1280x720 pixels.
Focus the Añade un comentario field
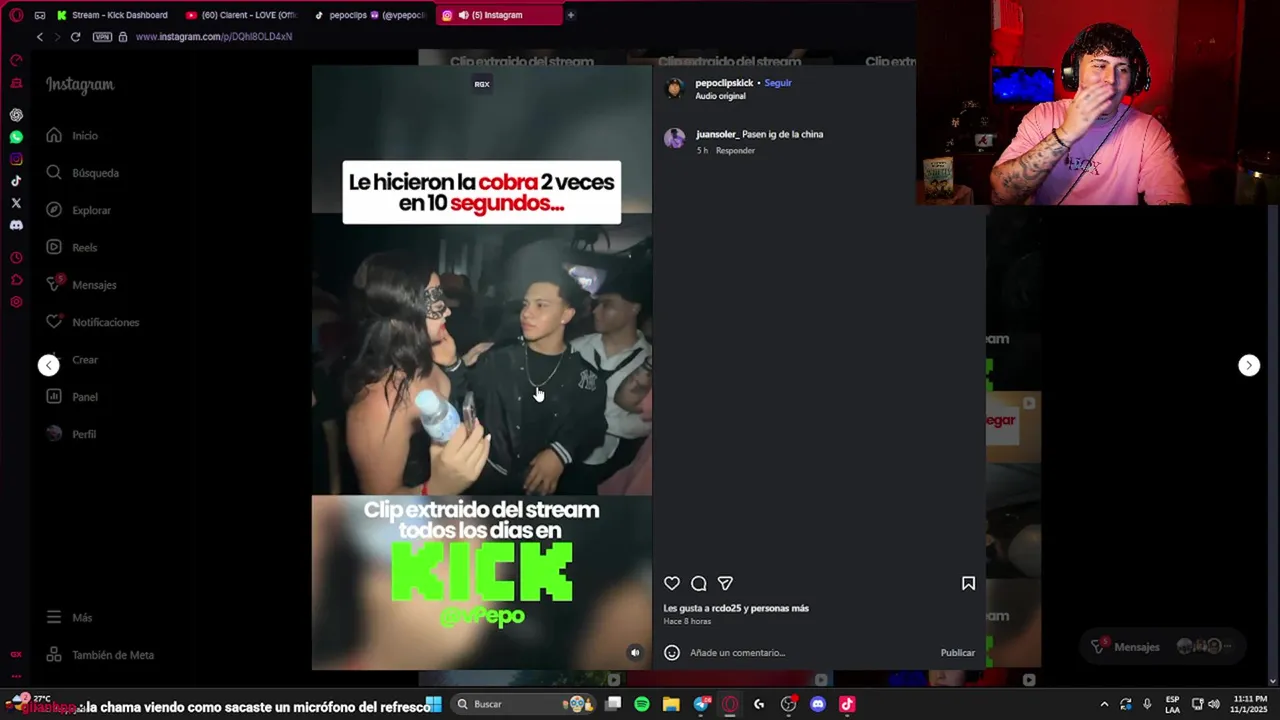[810, 652]
